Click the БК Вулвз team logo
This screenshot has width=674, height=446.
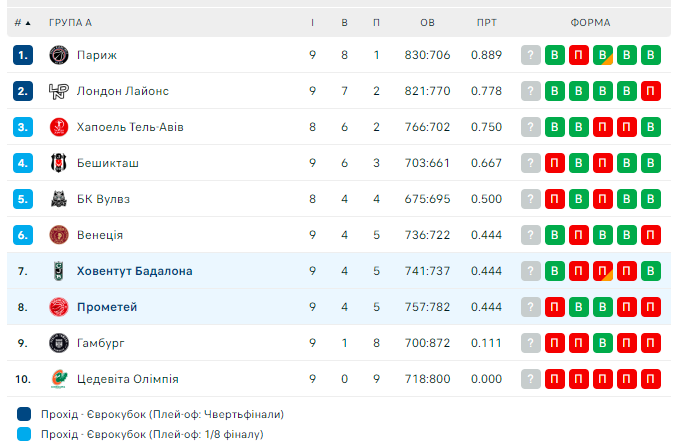coord(58,199)
